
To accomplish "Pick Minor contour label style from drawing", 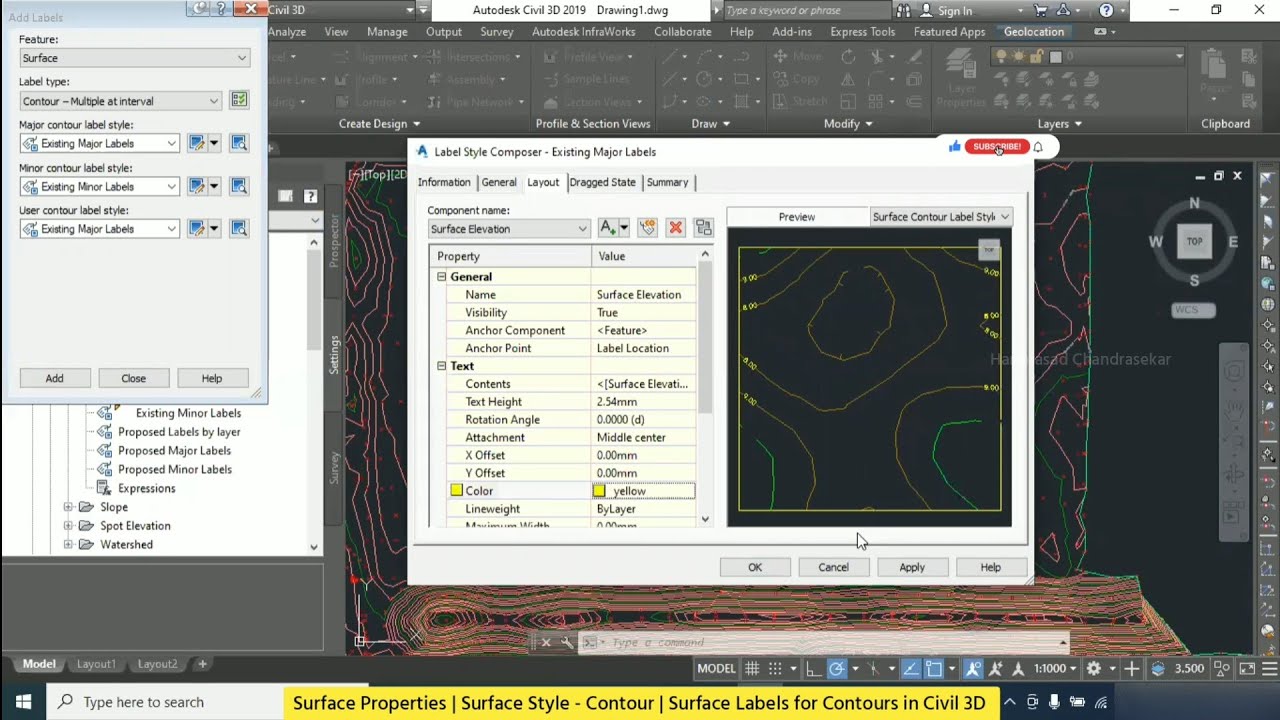I will pos(239,186).
